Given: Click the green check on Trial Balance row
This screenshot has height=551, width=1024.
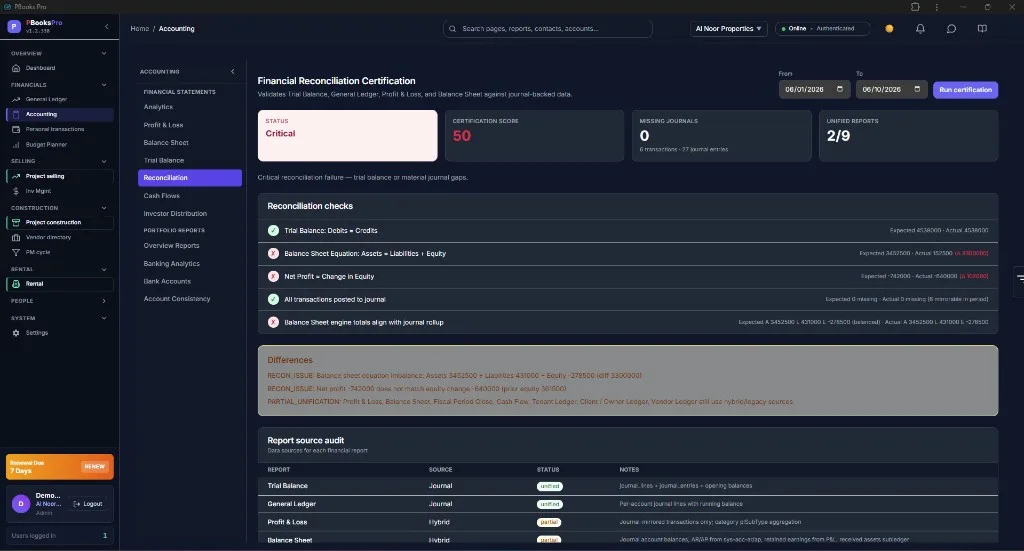Looking at the screenshot, I should [x=273, y=230].
